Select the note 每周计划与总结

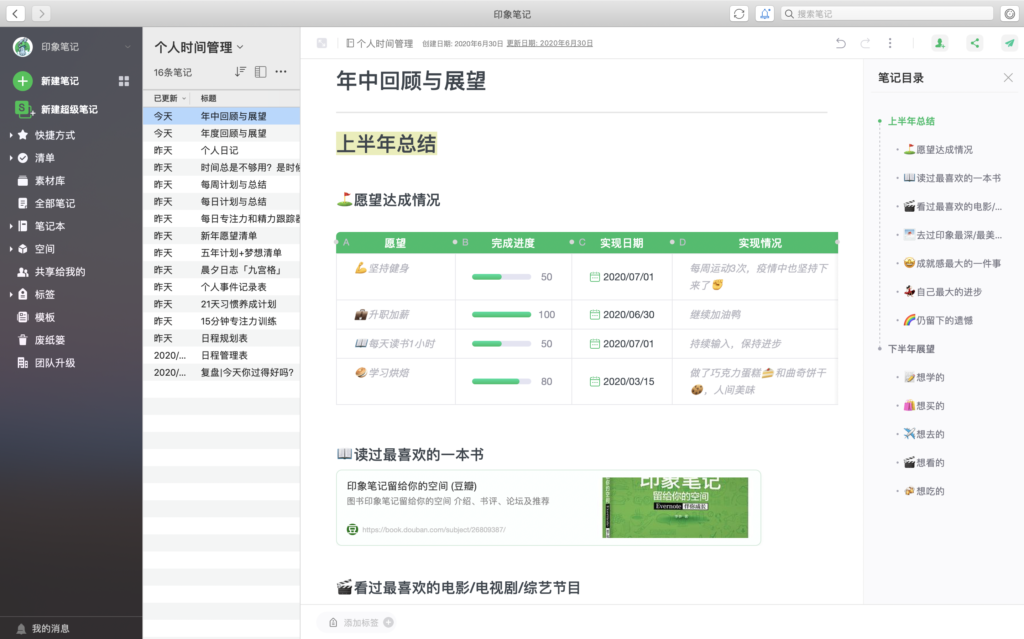(x=221, y=185)
